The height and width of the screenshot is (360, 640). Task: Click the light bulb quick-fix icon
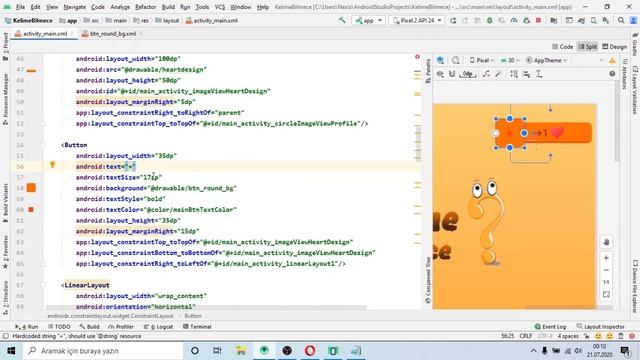pyautogui.click(x=52, y=165)
